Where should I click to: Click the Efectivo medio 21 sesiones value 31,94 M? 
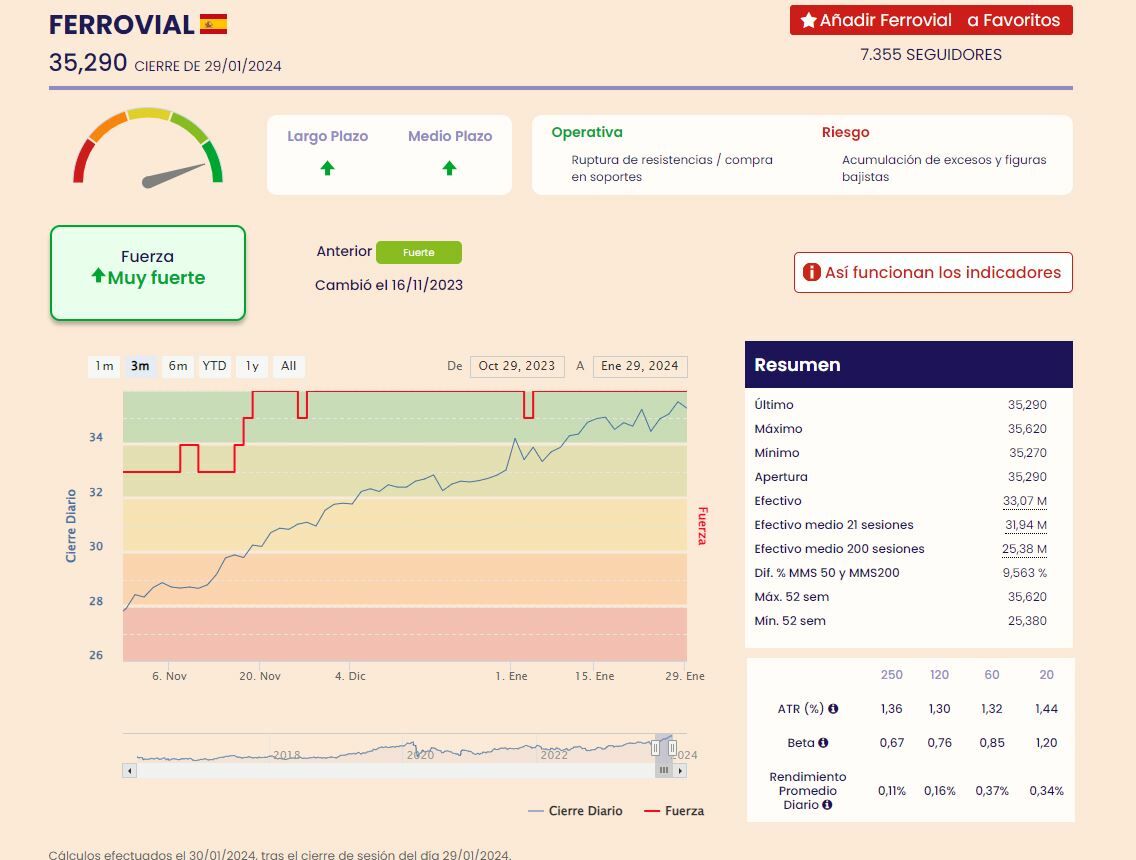coord(1025,525)
